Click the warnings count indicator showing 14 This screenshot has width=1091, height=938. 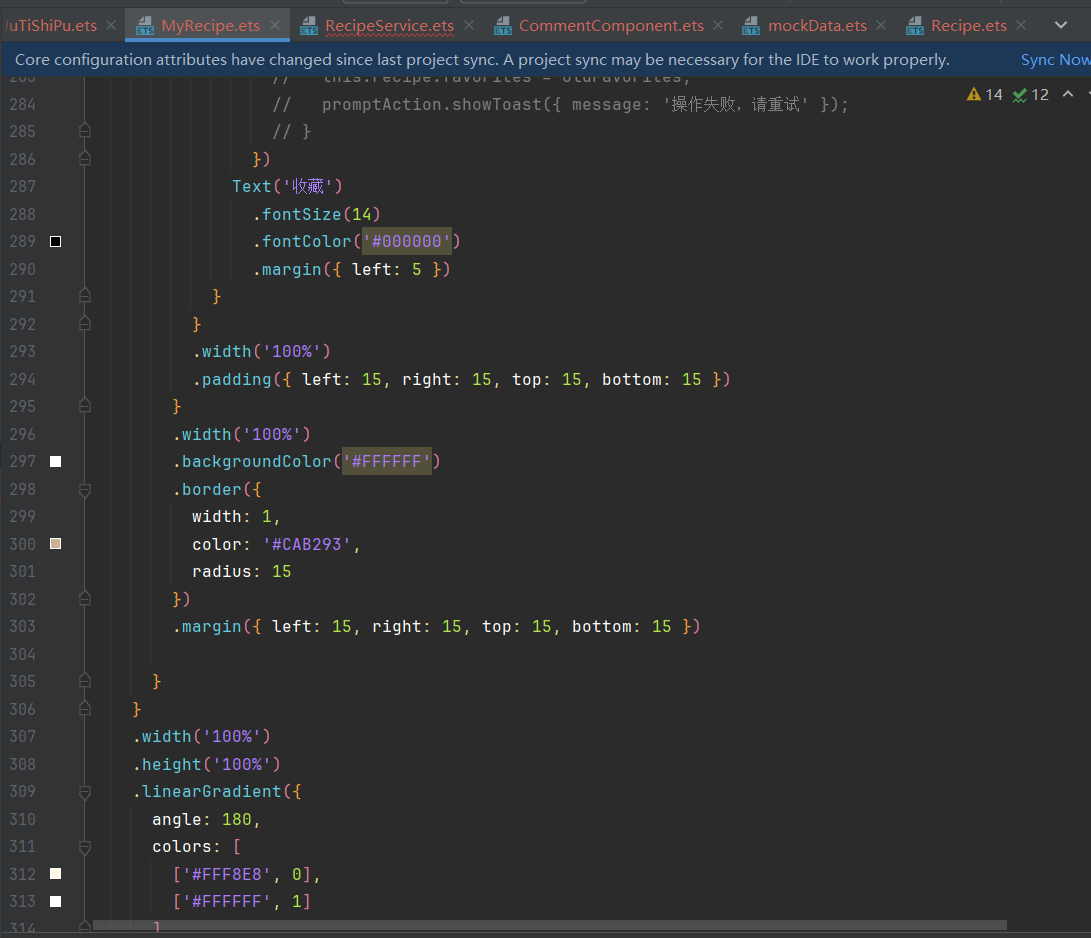click(985, 95)
